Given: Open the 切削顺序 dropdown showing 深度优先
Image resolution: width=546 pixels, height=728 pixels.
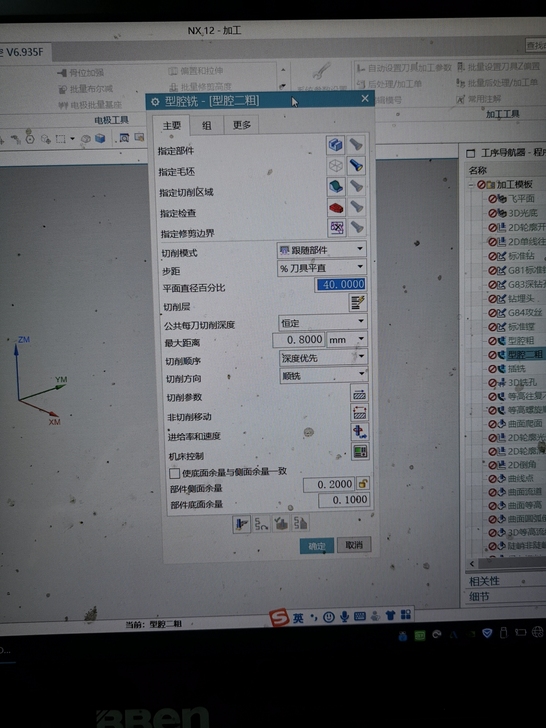Looking at the screenshot, I should [324, 358].
